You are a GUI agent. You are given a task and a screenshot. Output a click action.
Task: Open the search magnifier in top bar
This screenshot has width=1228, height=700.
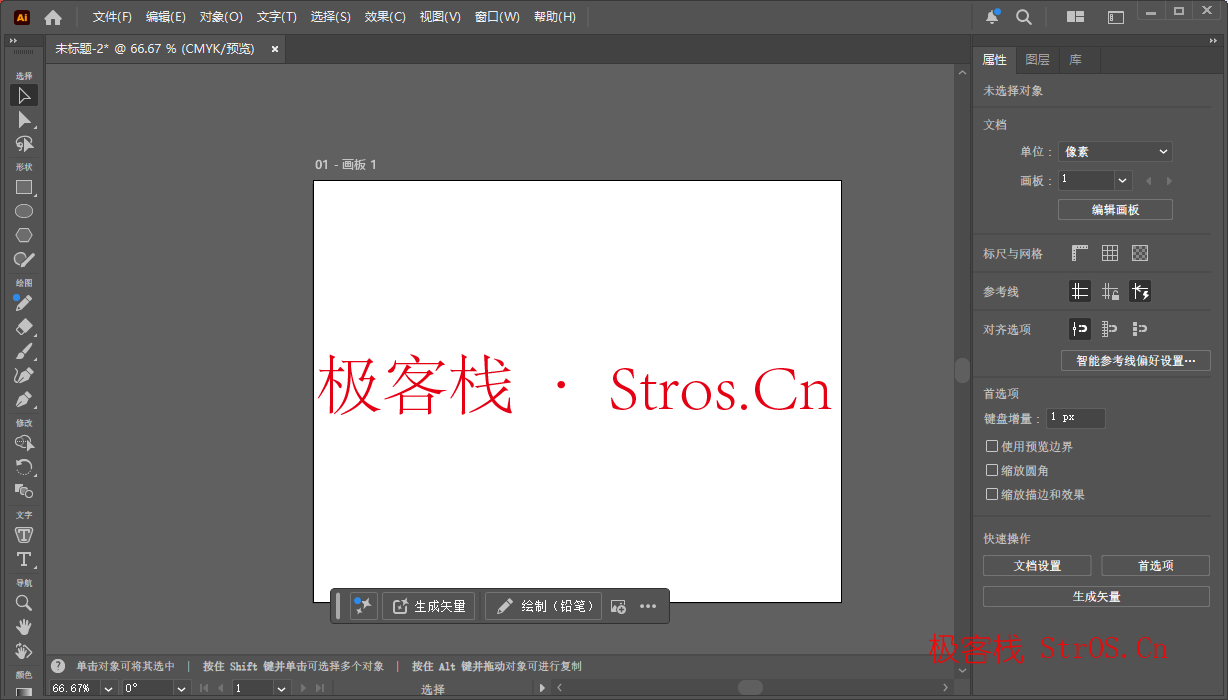tap(1024, 17)
